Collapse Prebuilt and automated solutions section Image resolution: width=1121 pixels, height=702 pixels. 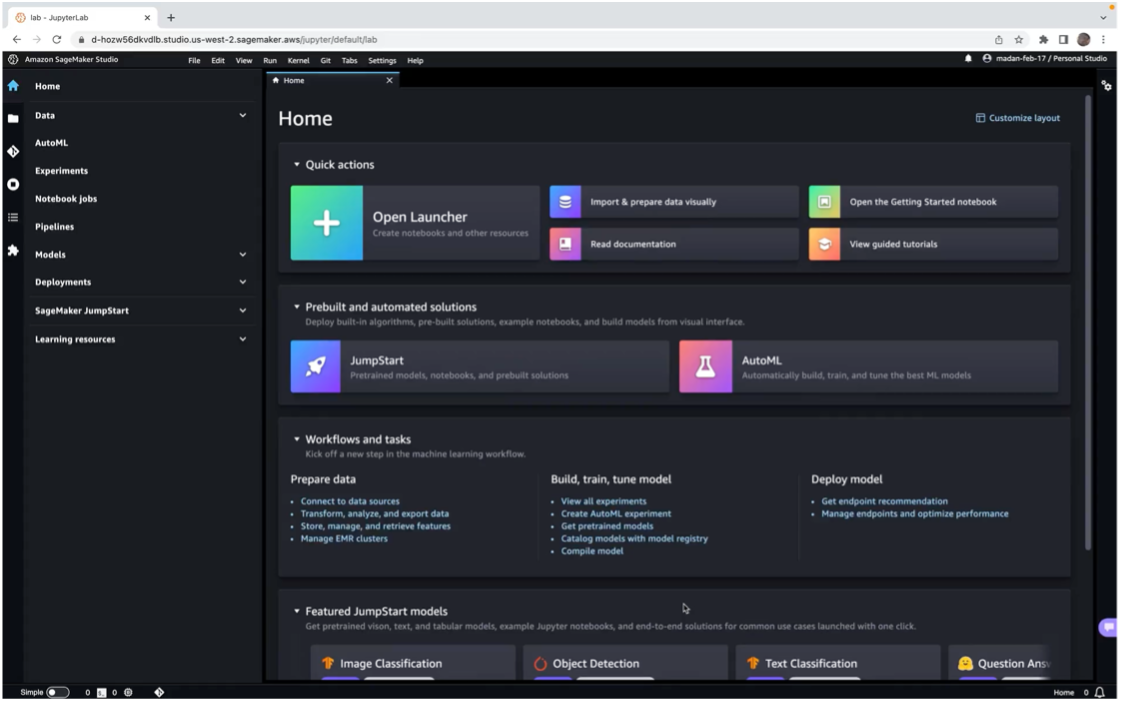[297, 307]
